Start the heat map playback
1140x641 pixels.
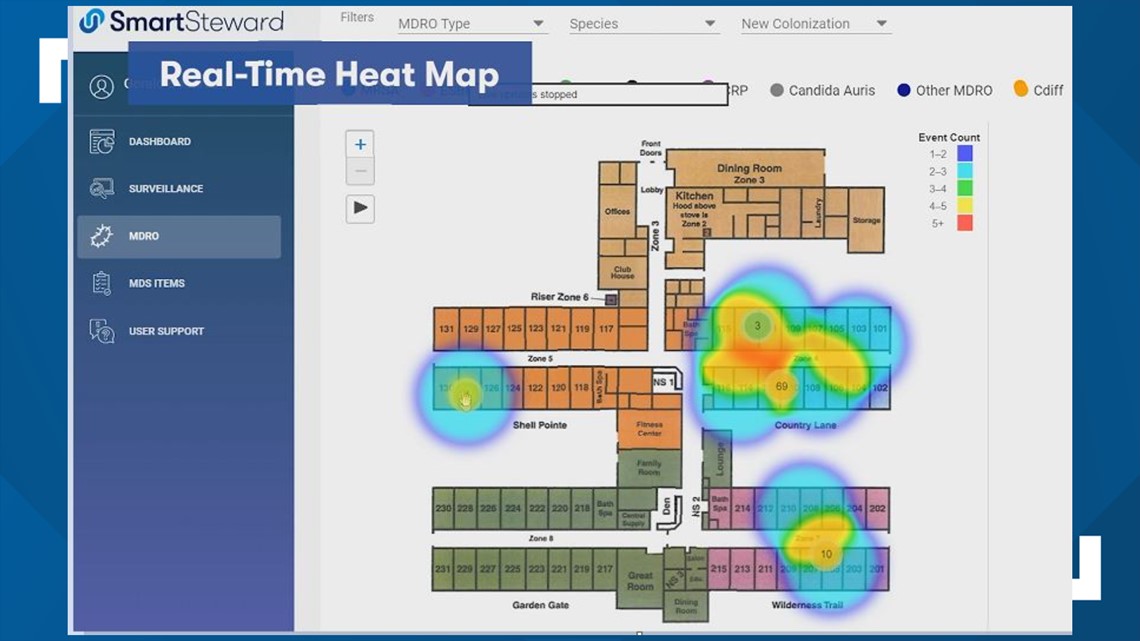(x=360, y=209)
